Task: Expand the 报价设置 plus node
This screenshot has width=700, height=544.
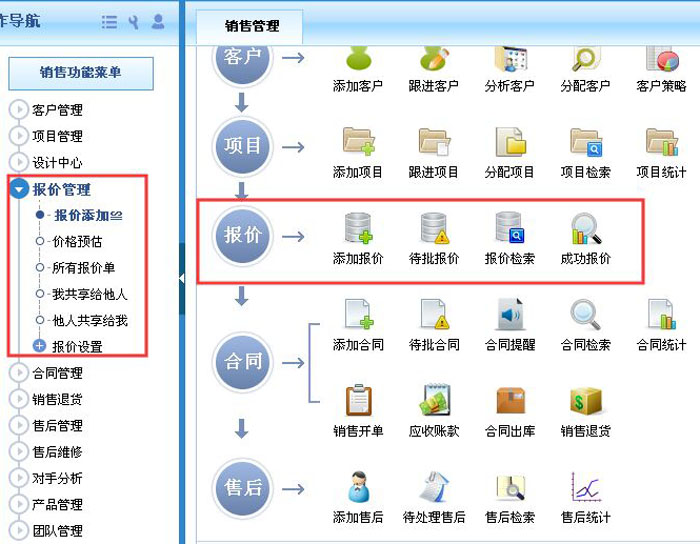Action: (39, 345)
